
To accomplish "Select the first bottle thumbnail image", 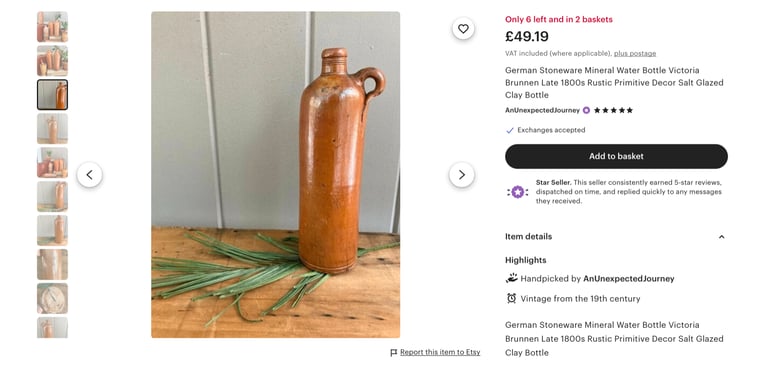I will (x=52, y=26).
